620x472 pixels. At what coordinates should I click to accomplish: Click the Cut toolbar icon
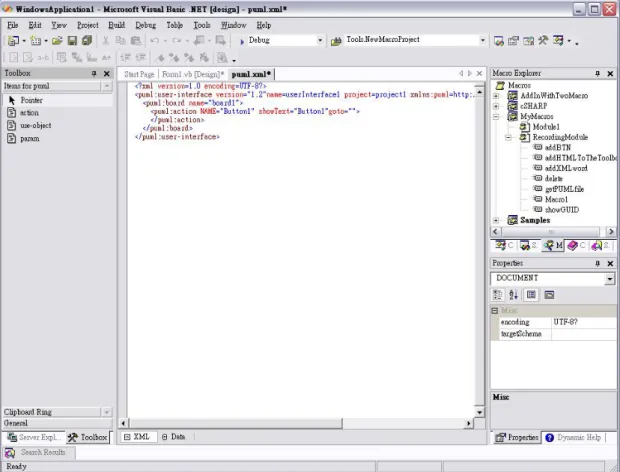click(x=106, y=40)
